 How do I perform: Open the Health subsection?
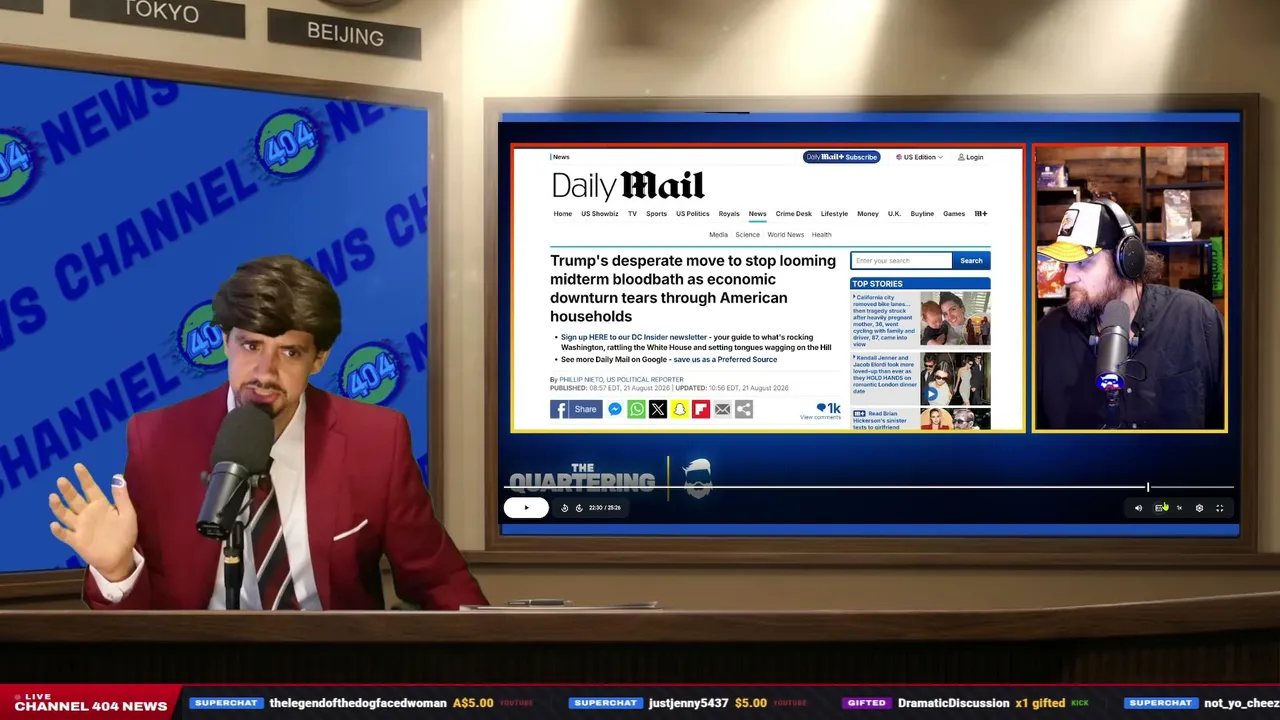pos(821,235)
